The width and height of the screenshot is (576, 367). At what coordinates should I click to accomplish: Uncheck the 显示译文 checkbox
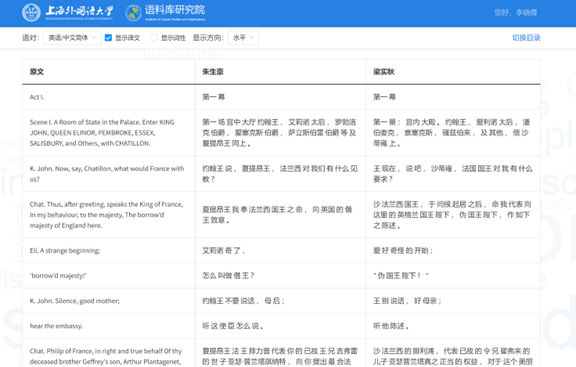point(108,38)
